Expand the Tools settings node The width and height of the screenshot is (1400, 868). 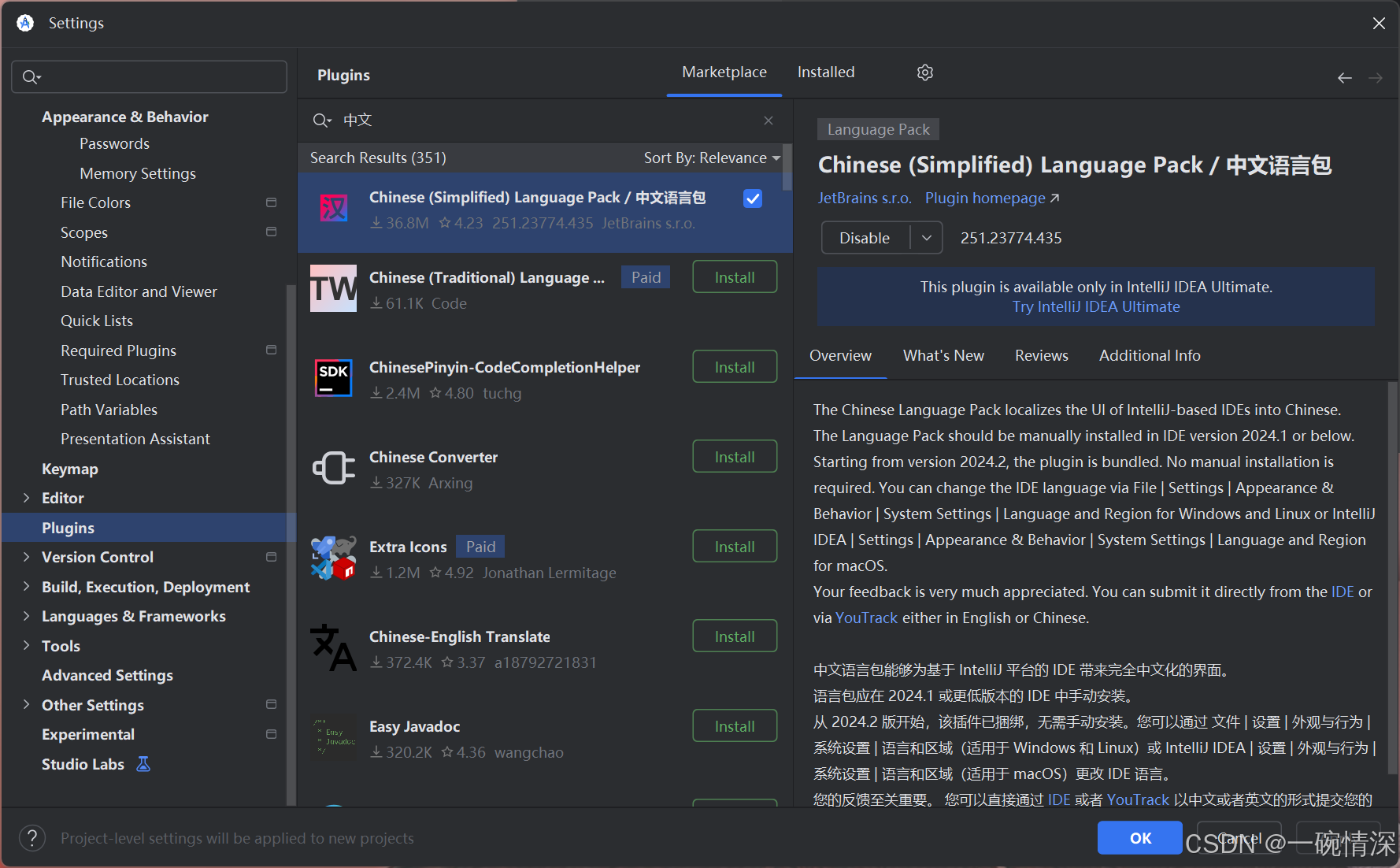tap(26, 646)
